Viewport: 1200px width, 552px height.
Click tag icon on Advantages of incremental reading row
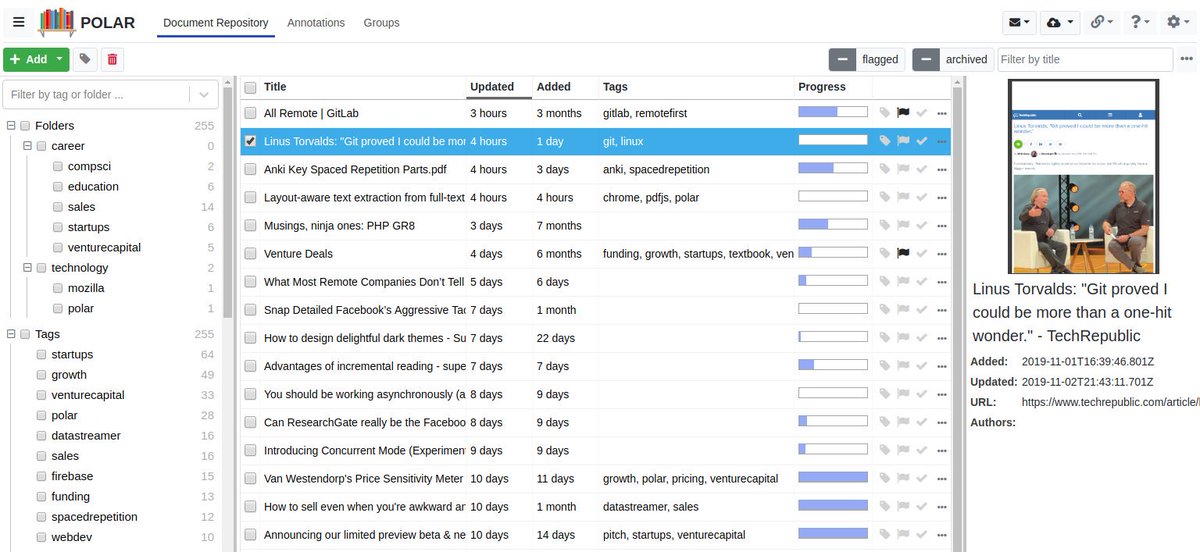pos(884,366)
